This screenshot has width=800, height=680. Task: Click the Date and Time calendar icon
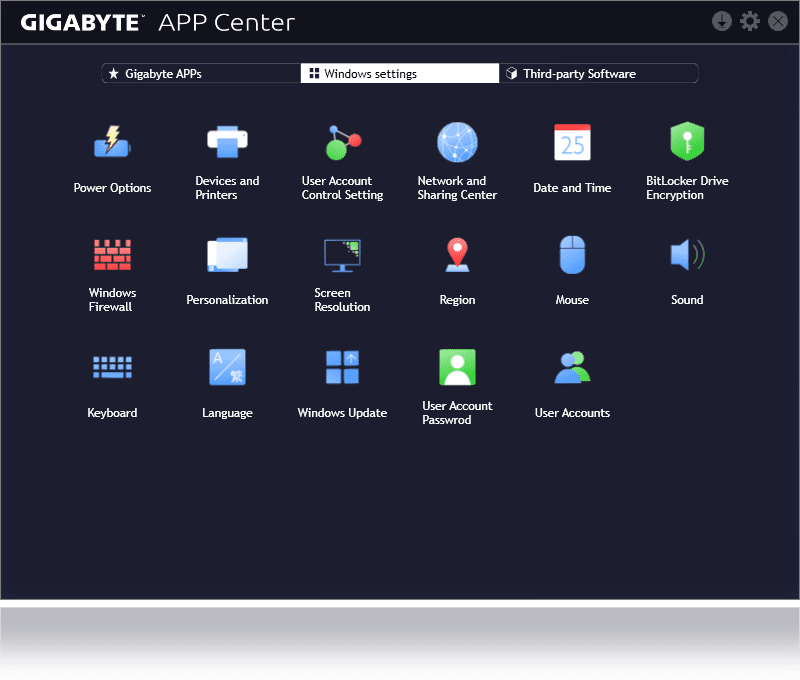point(572,144)
